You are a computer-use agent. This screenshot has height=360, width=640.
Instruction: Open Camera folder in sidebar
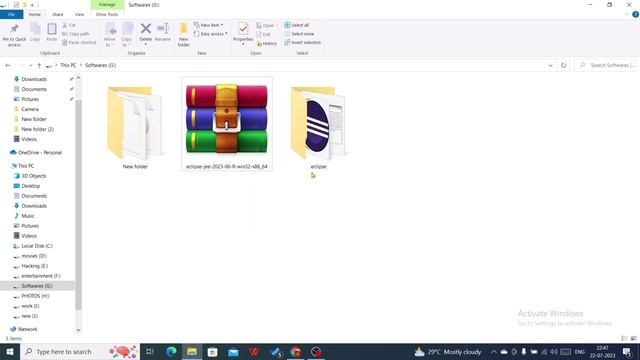point(30,109)
